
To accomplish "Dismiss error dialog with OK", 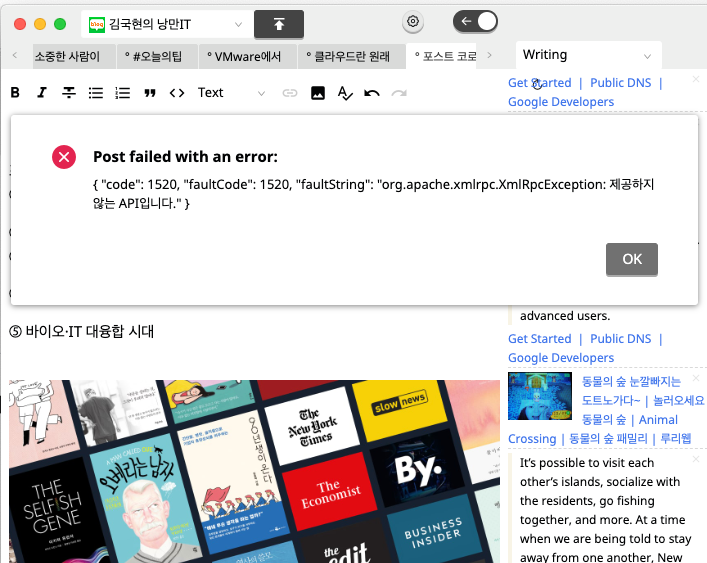I will (632, 259).
